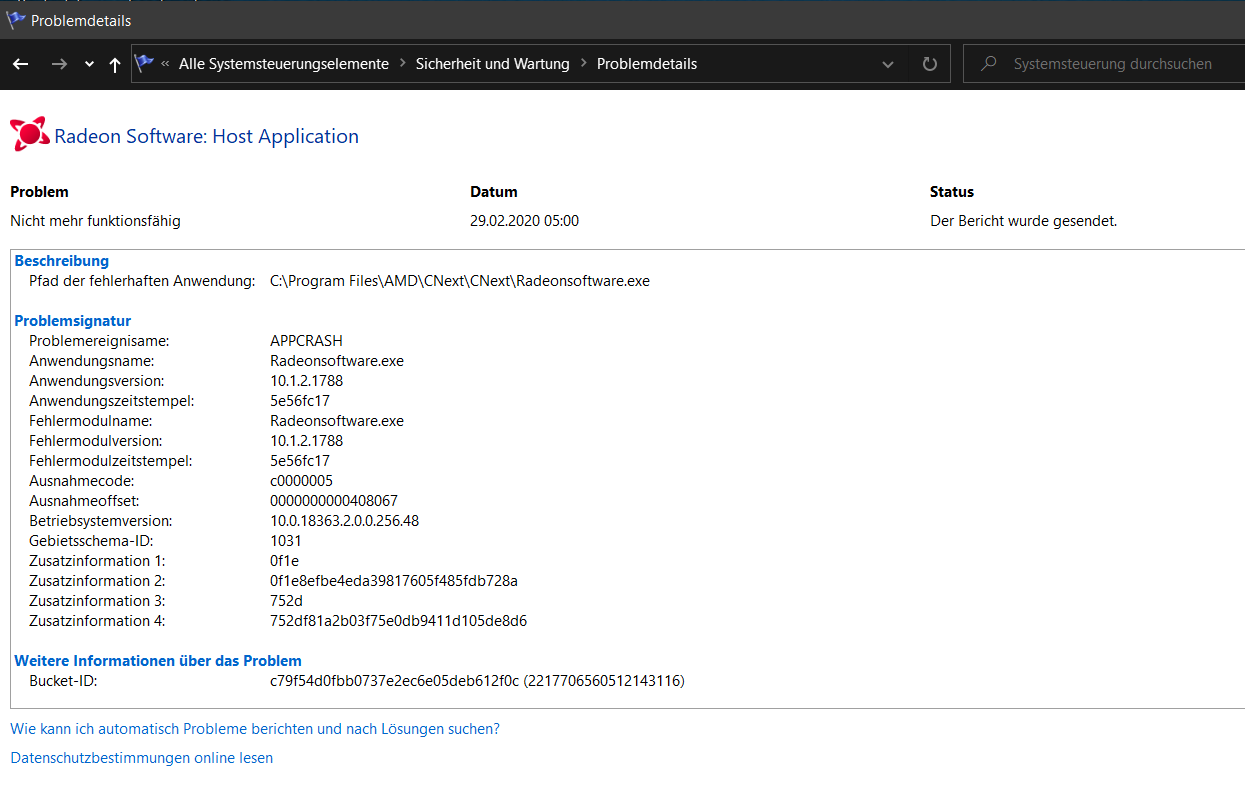Expand chevron after Sicherheit und Wartung
Viewport: 1245px width, 790px height.
(583, 64)
